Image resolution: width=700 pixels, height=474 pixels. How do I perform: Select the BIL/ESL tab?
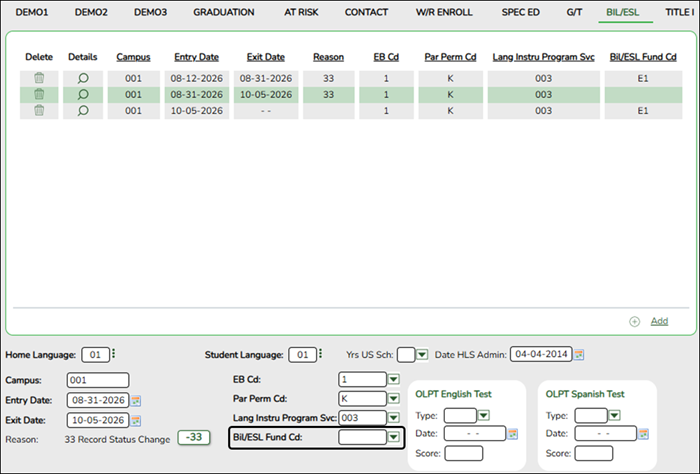click(623, 12)
